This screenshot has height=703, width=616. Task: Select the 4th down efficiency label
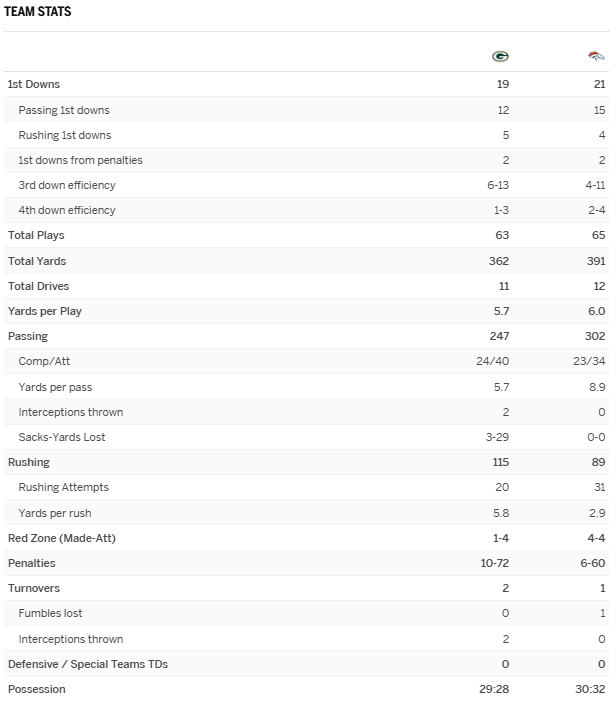point(67,210)
